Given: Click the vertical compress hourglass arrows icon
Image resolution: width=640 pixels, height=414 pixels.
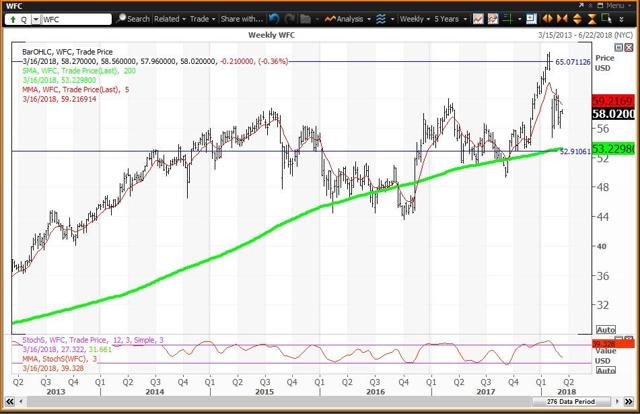Looking at the screenshot, I should tap(592, 19).
